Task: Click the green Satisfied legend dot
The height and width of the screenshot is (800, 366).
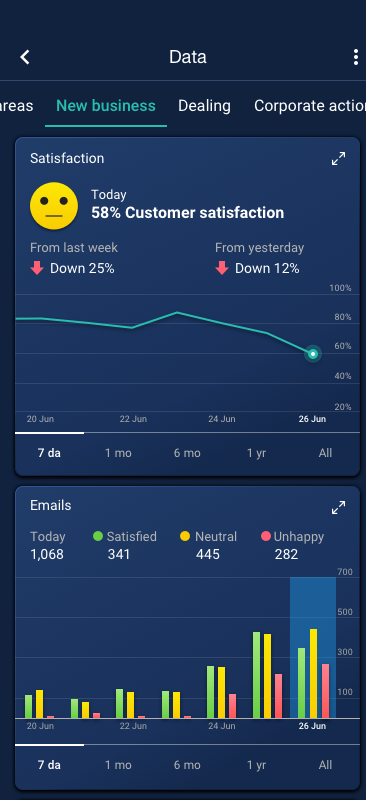Action: 98,536
